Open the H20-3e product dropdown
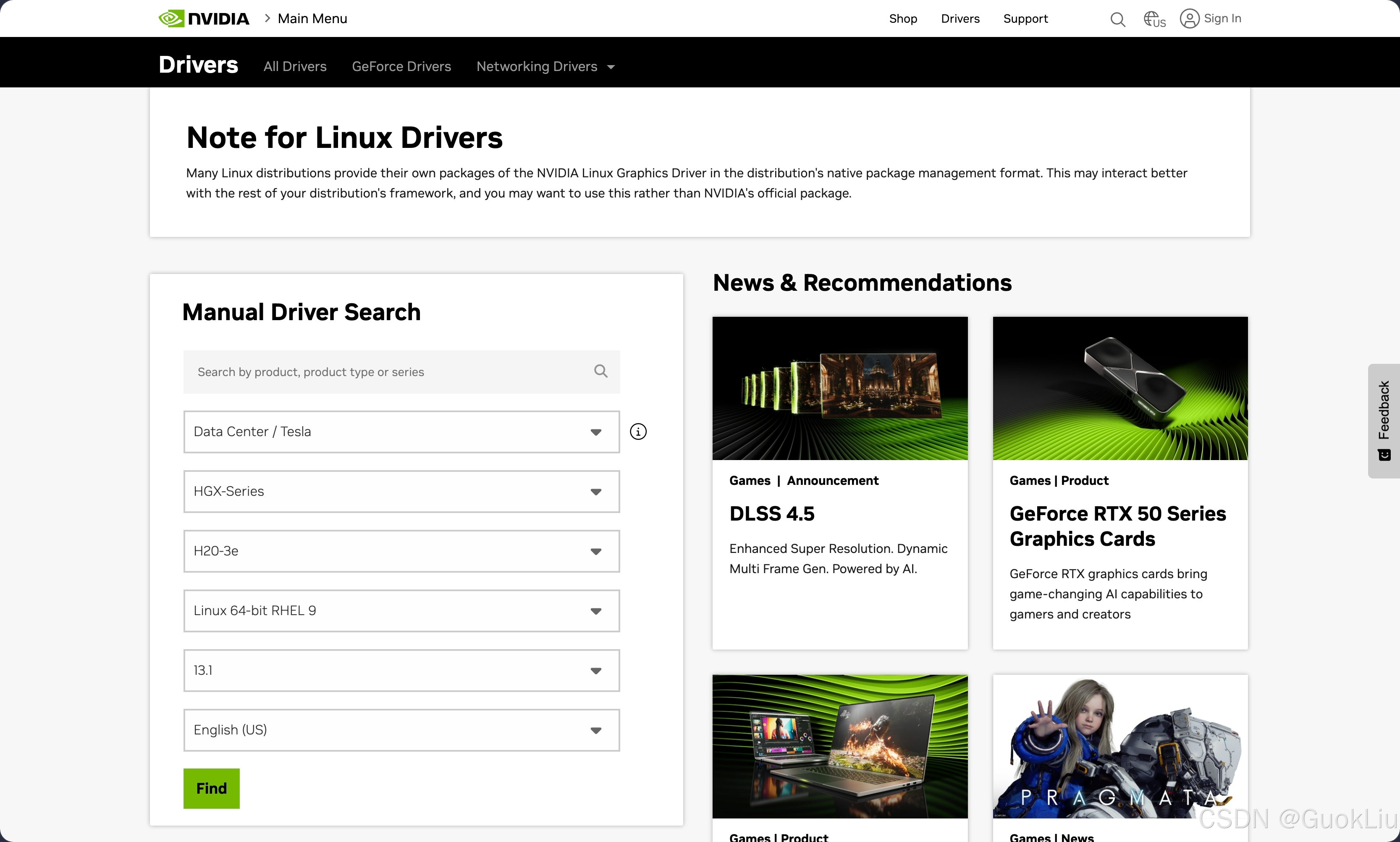1400x842 pixels. [x=401, y=551]
